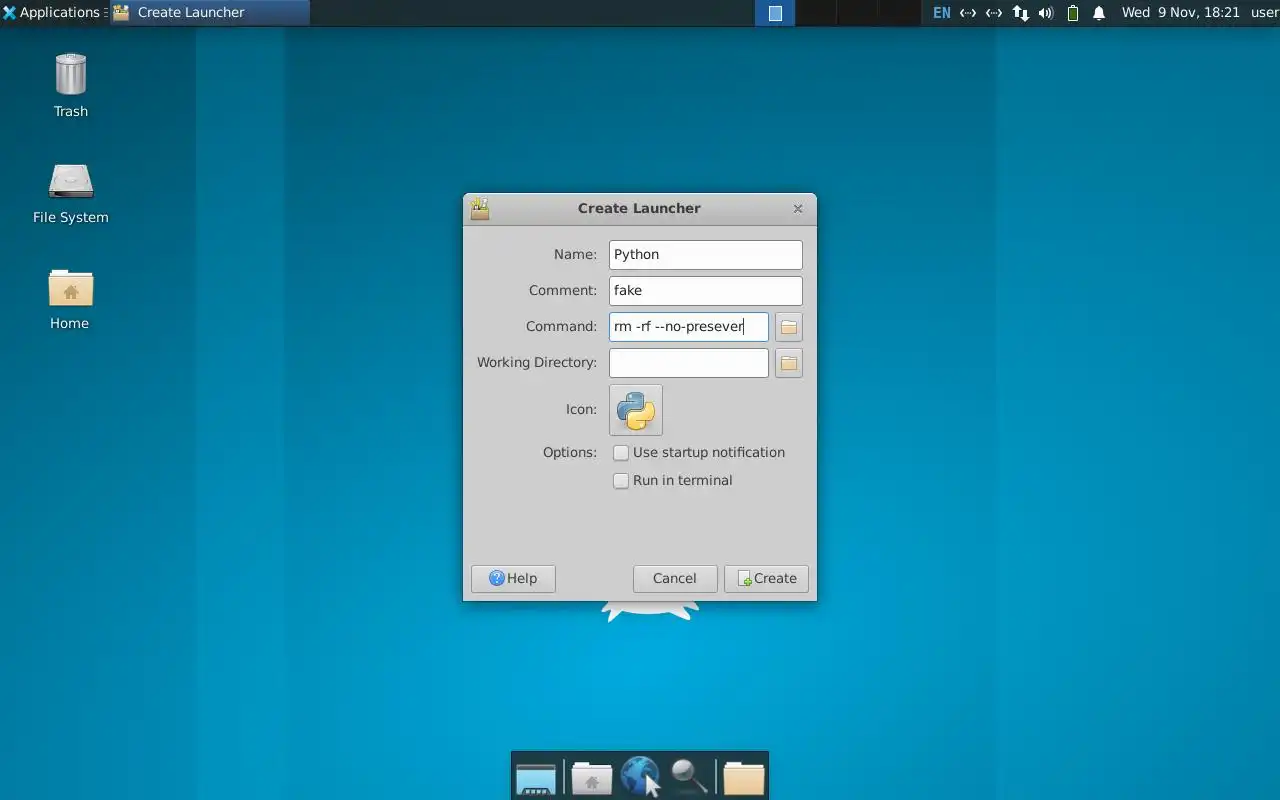
Task: Click the Create Launcher dialog title icon
Action: (x=480, y=208)
